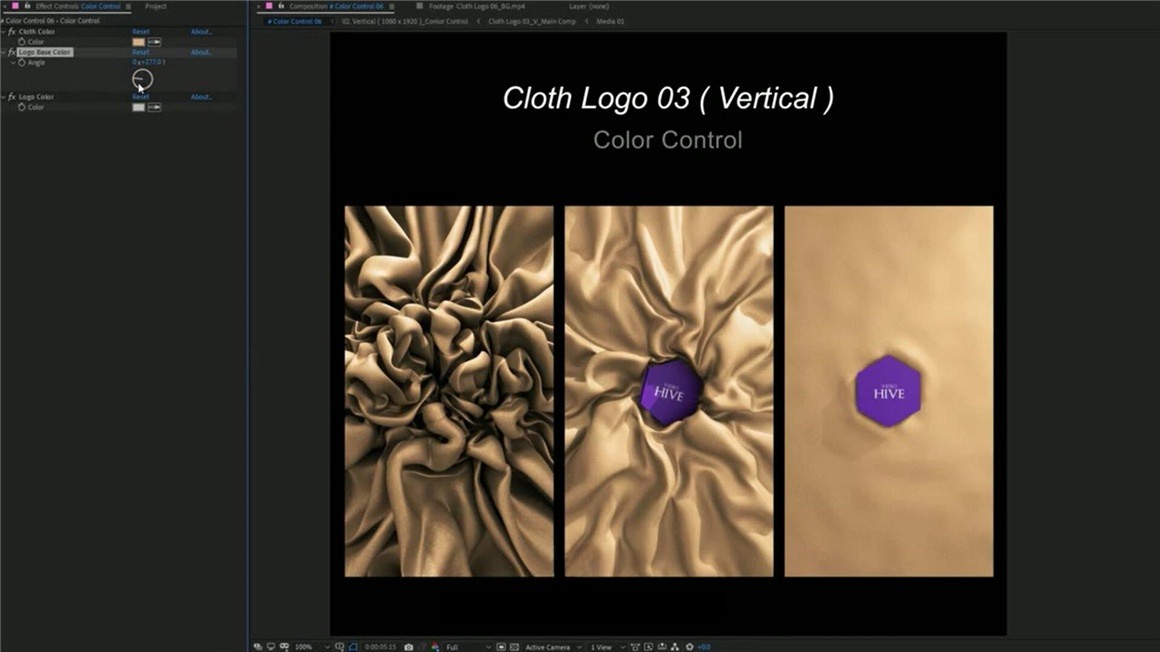Open the magnification 100% dropdown

(308, 647)
